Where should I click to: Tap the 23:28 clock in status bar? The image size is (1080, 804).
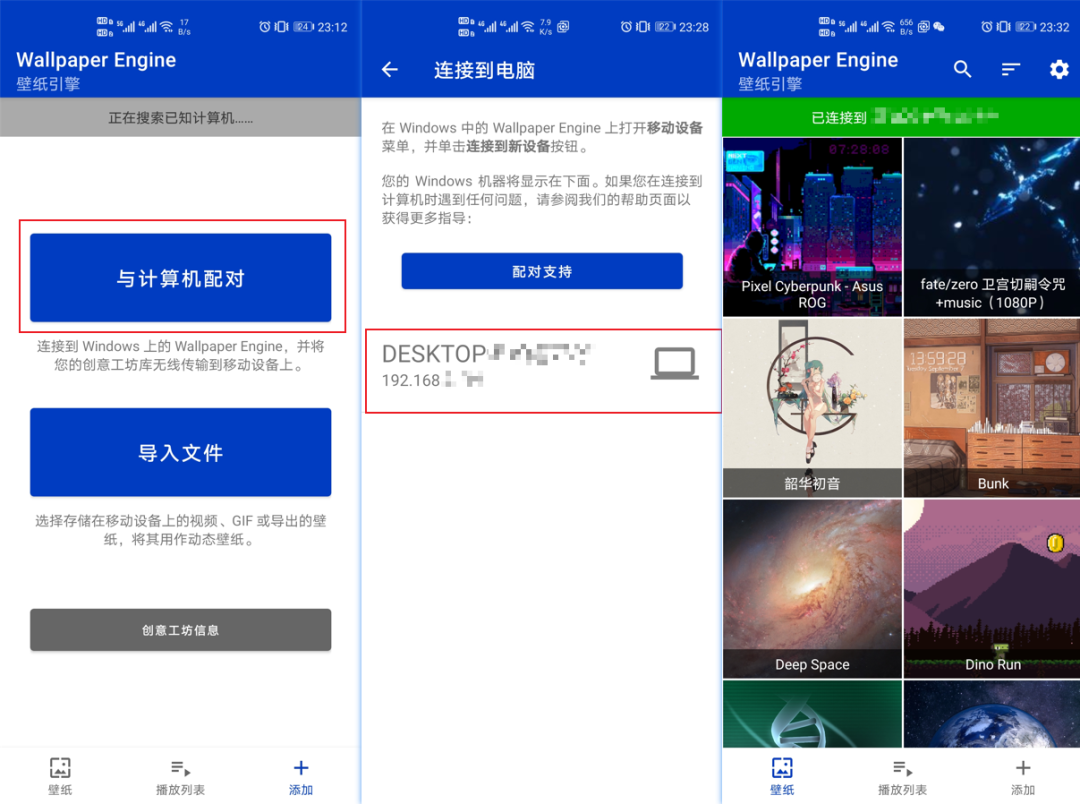(694, 28)
